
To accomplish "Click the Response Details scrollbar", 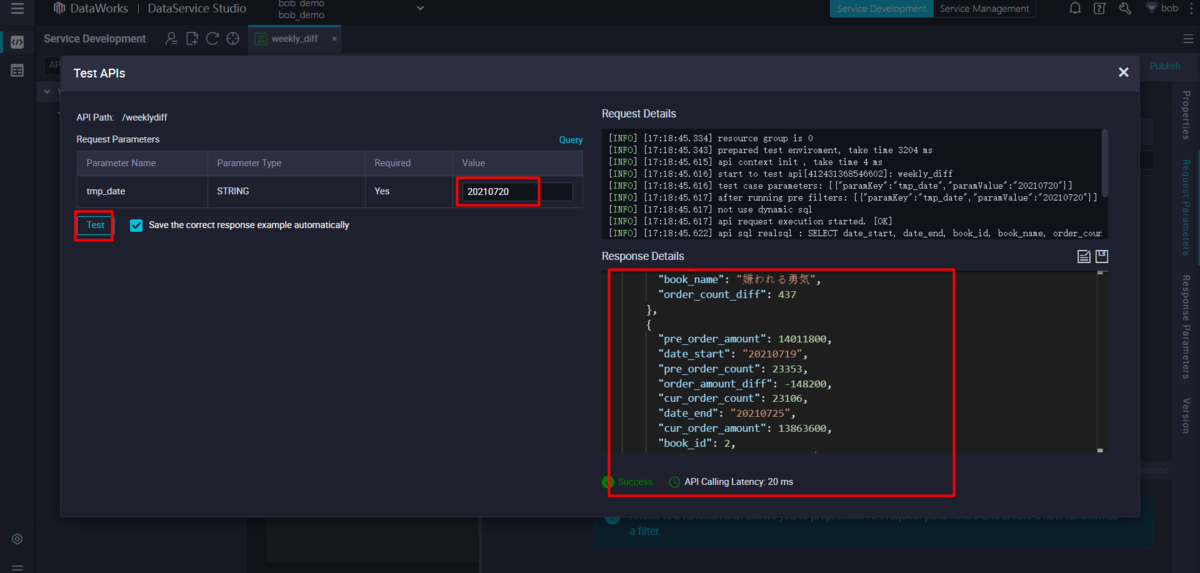I will coord(1101,362).
